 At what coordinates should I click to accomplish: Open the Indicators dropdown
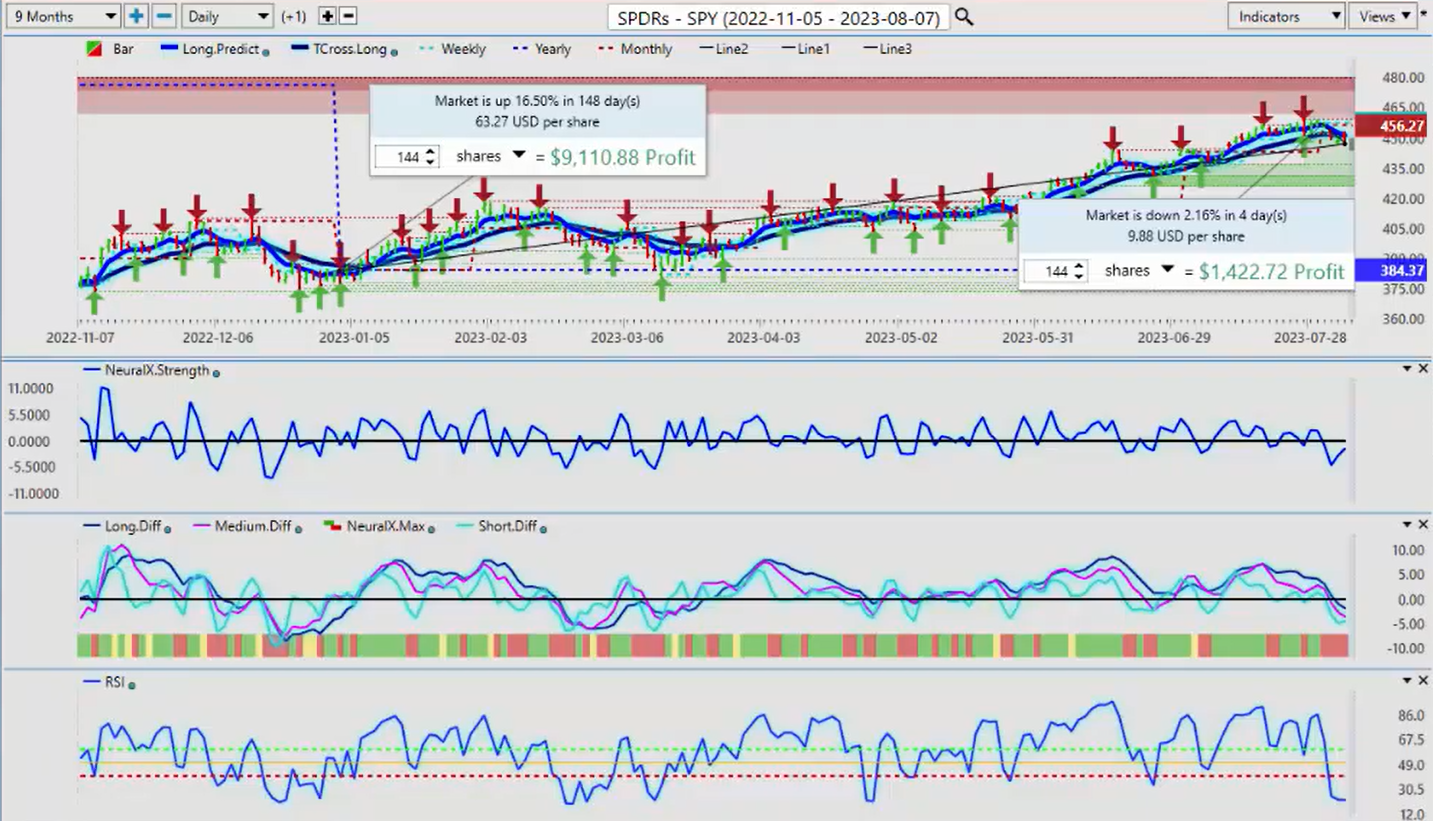click(1286, 16)
